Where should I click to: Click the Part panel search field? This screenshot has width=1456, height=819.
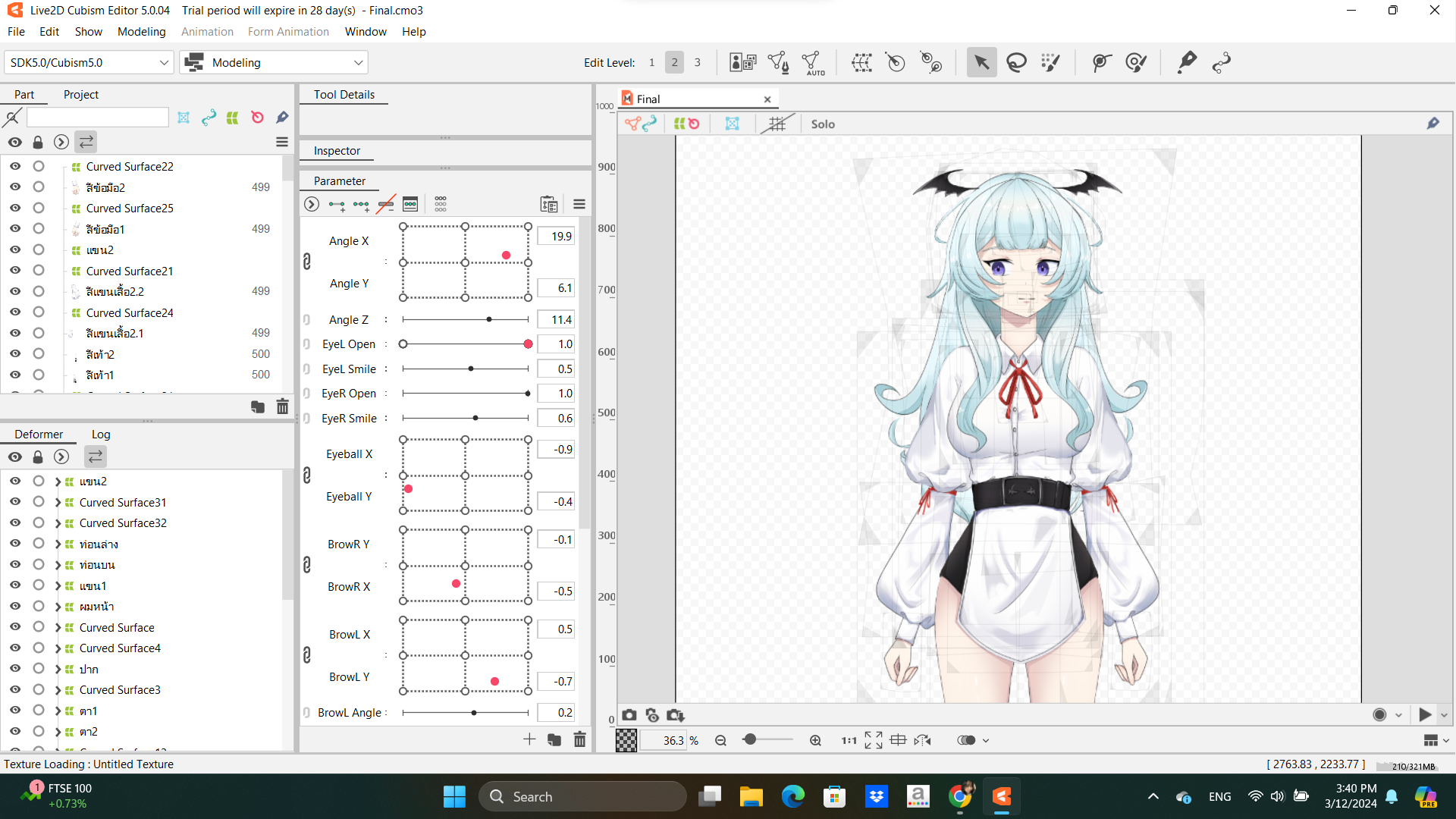97,118
